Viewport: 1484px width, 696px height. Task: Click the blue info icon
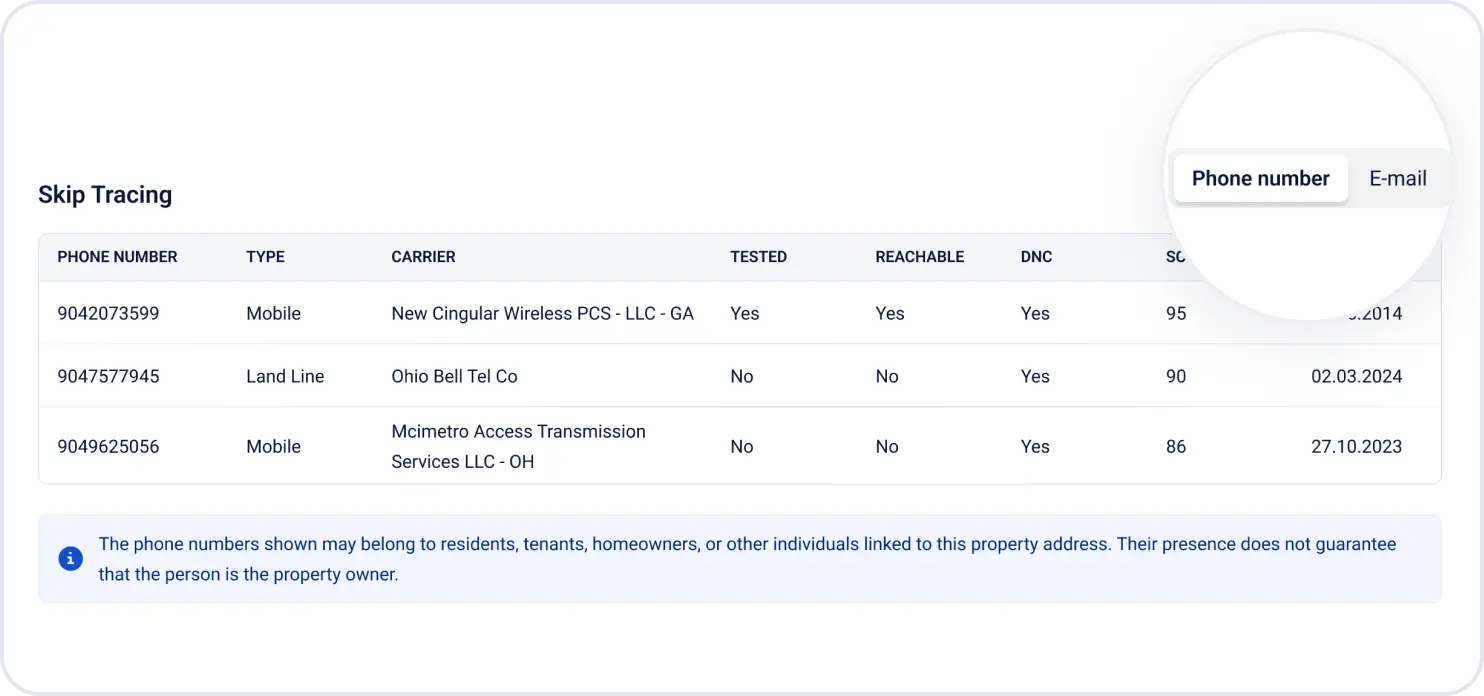(70, 559)
